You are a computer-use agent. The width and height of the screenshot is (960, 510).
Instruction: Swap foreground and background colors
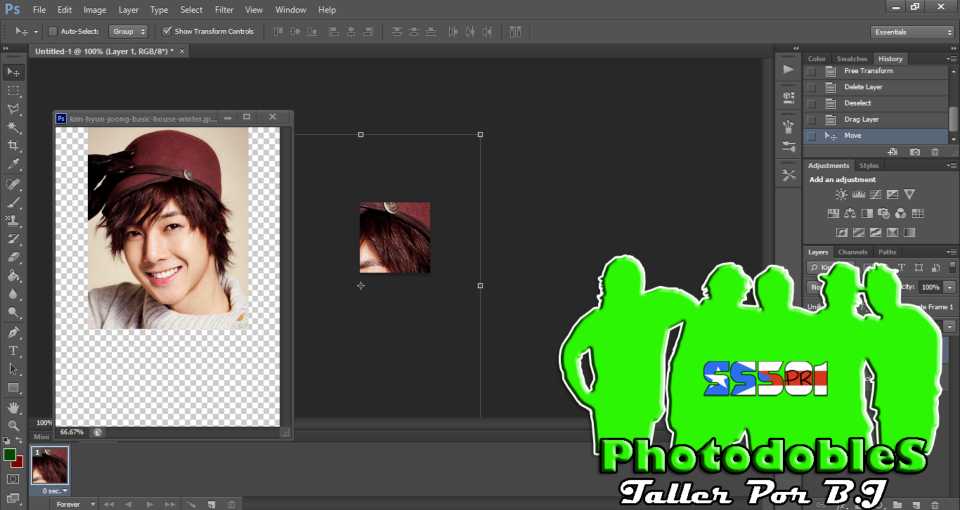pyautogui.click(x=19, y=440)
